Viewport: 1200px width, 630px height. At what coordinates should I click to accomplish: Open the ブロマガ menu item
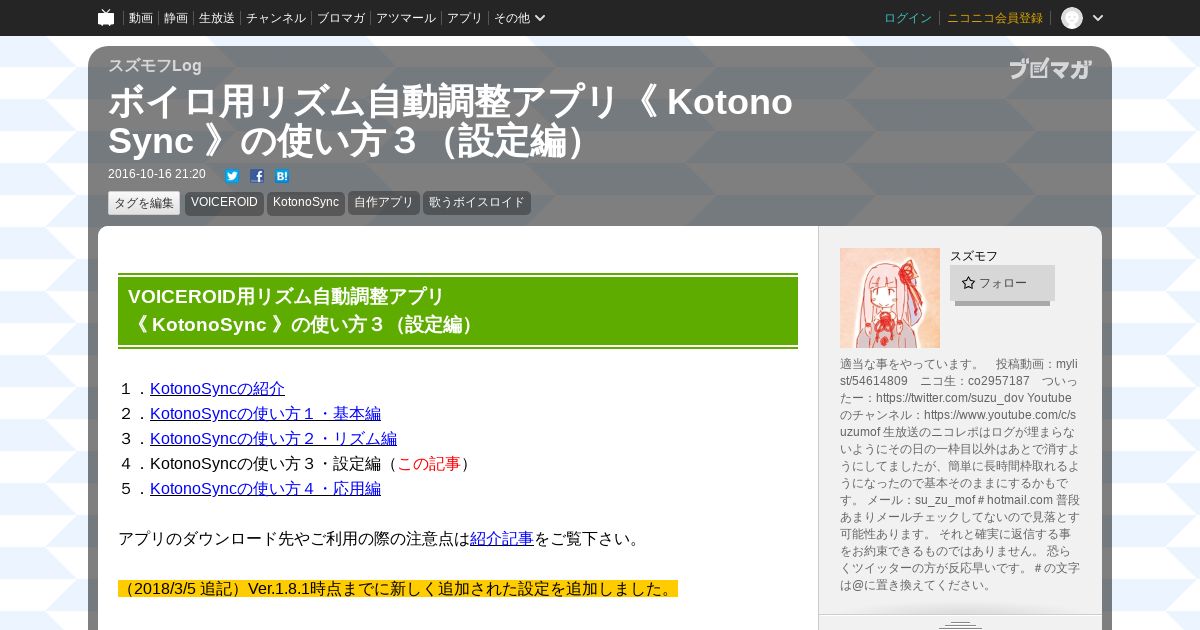coord(341,18)
